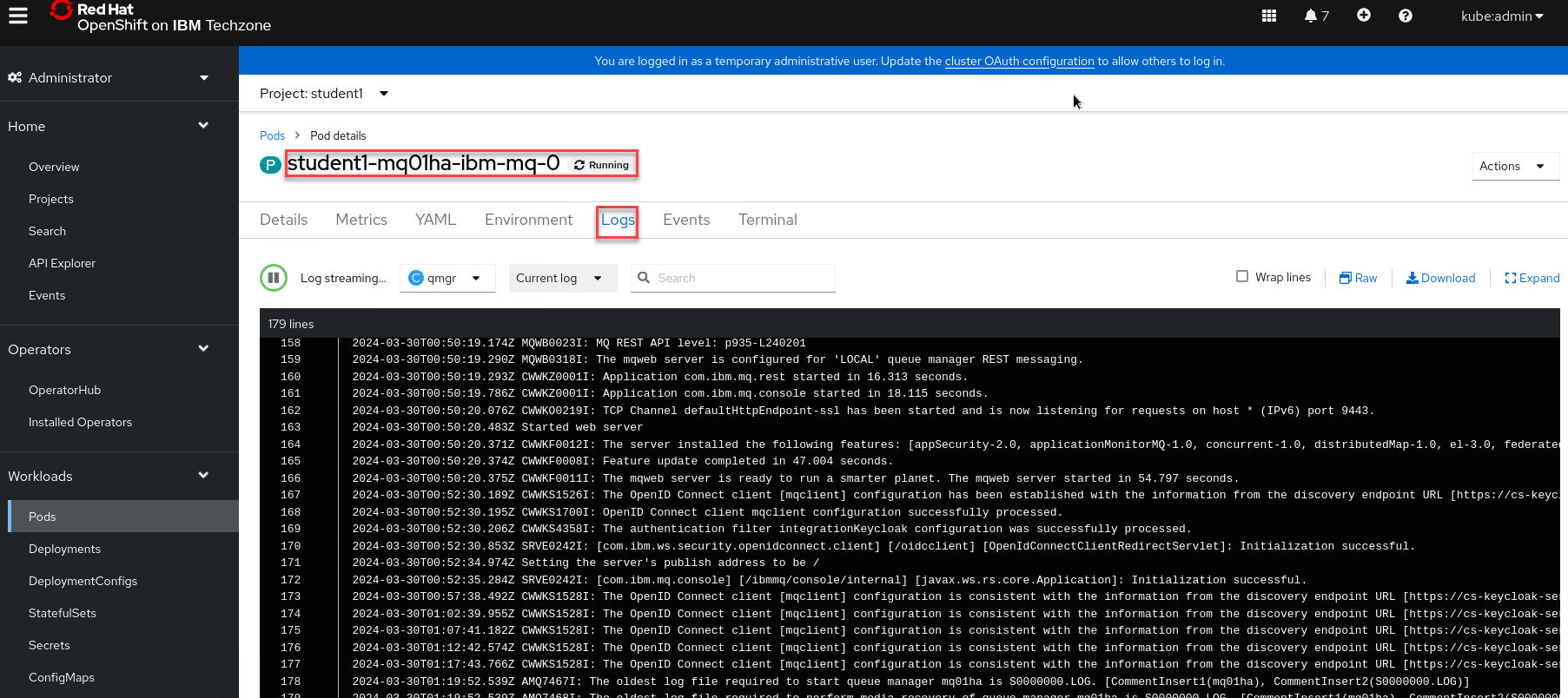Open the Actions dropdown menu
This screenshot has width=1568, height=698.
[1514, 166]
